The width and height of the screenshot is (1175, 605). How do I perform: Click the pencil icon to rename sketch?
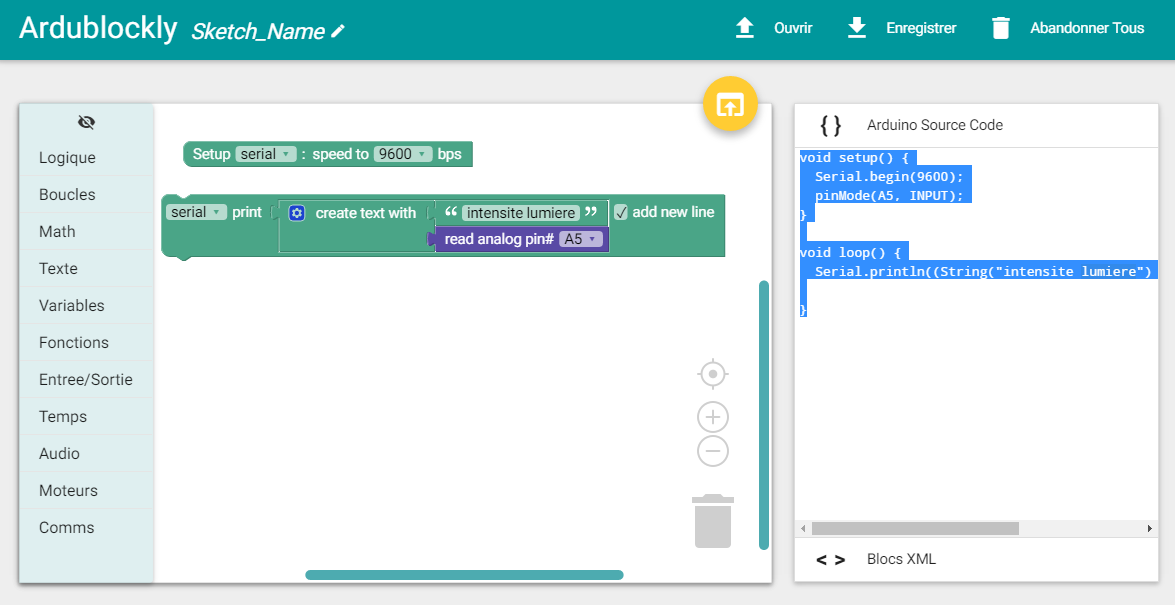[x=338, y=31]
